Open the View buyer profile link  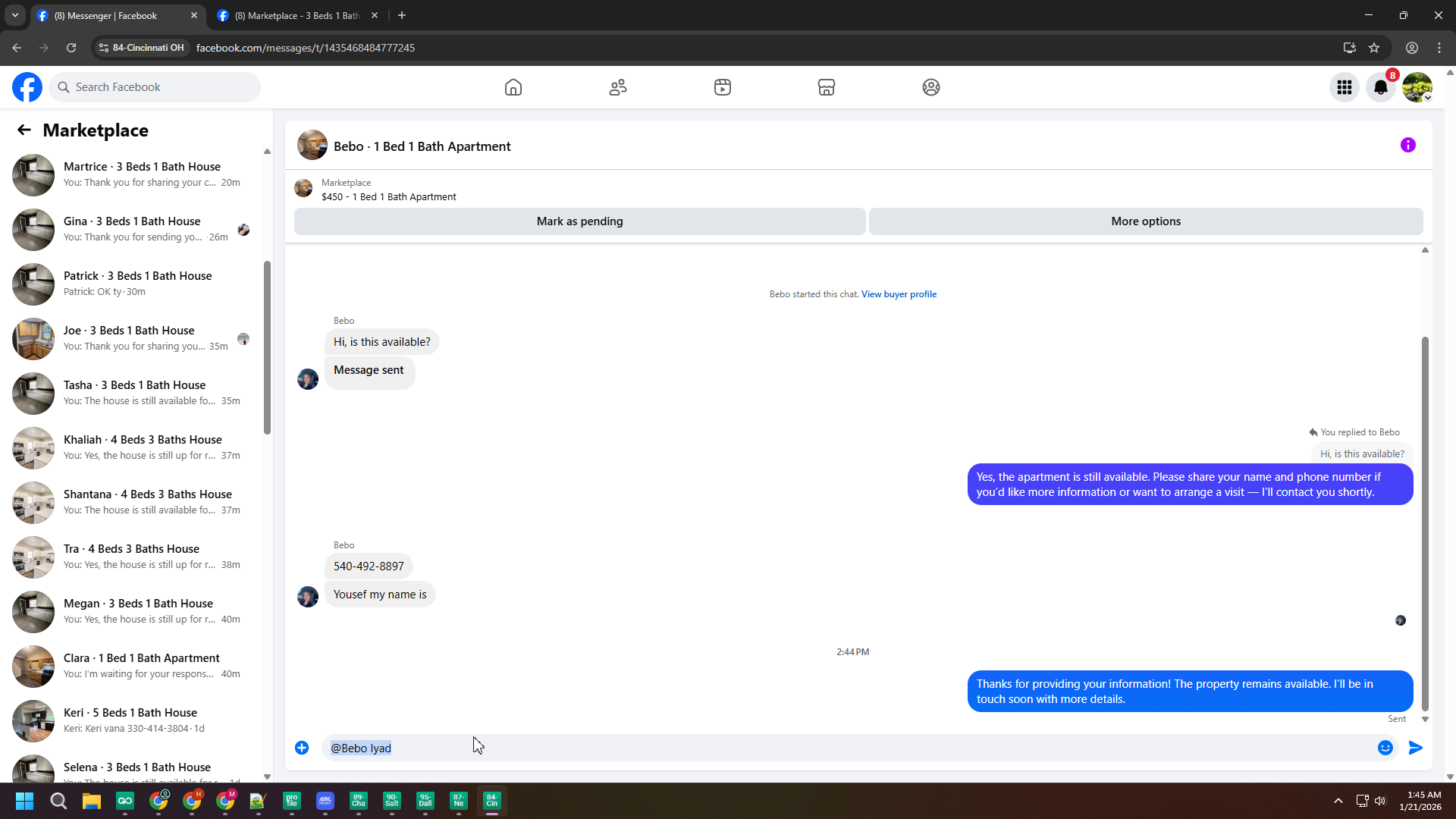(899, 294)
